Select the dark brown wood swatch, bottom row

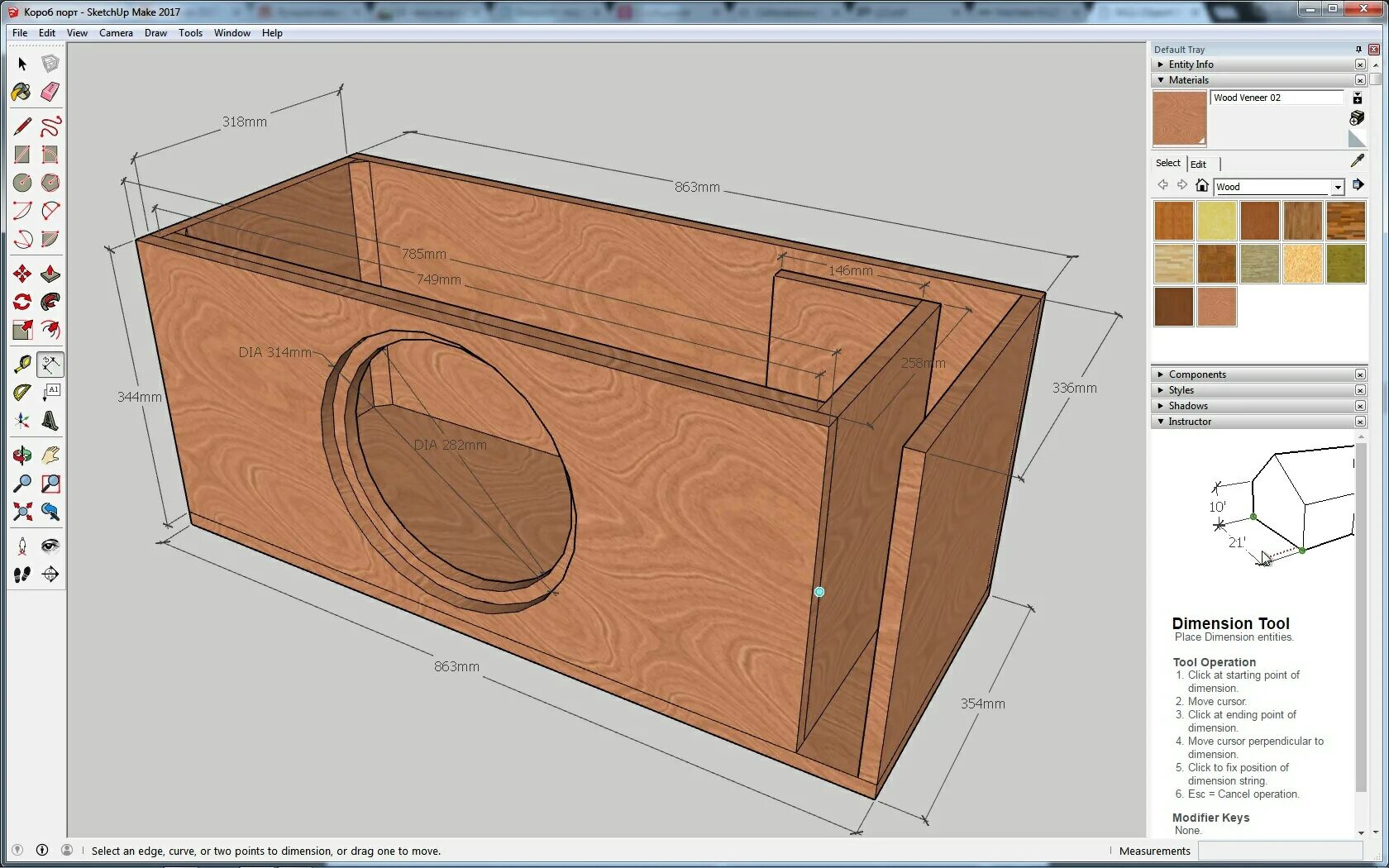click(x=1174, y=307)
